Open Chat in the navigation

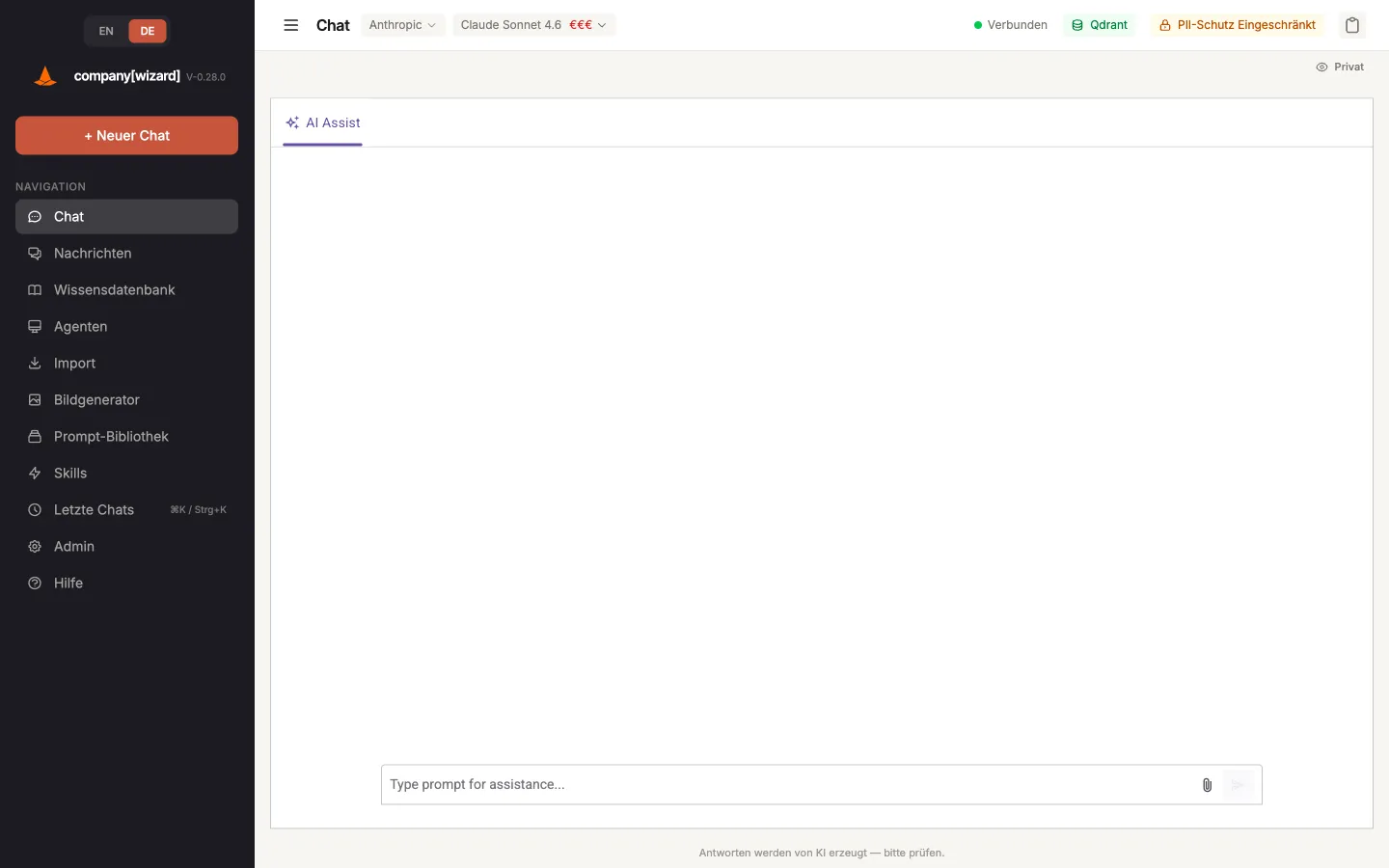pyautogui.click(x=126, y=217)
